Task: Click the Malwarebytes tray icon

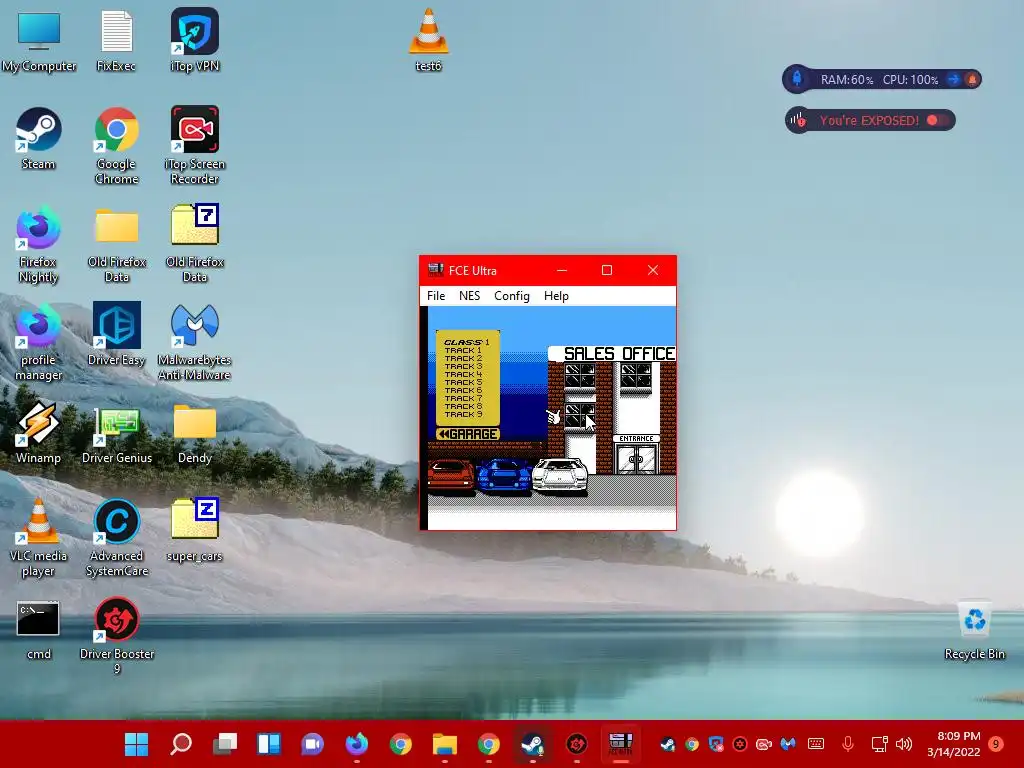Action: click(x=788, y=744)
